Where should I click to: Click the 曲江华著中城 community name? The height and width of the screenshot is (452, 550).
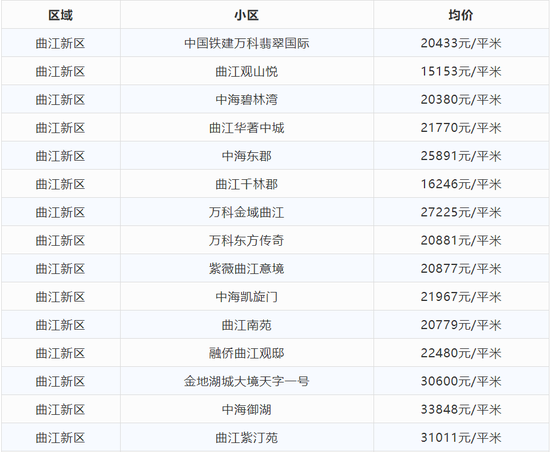247,128
